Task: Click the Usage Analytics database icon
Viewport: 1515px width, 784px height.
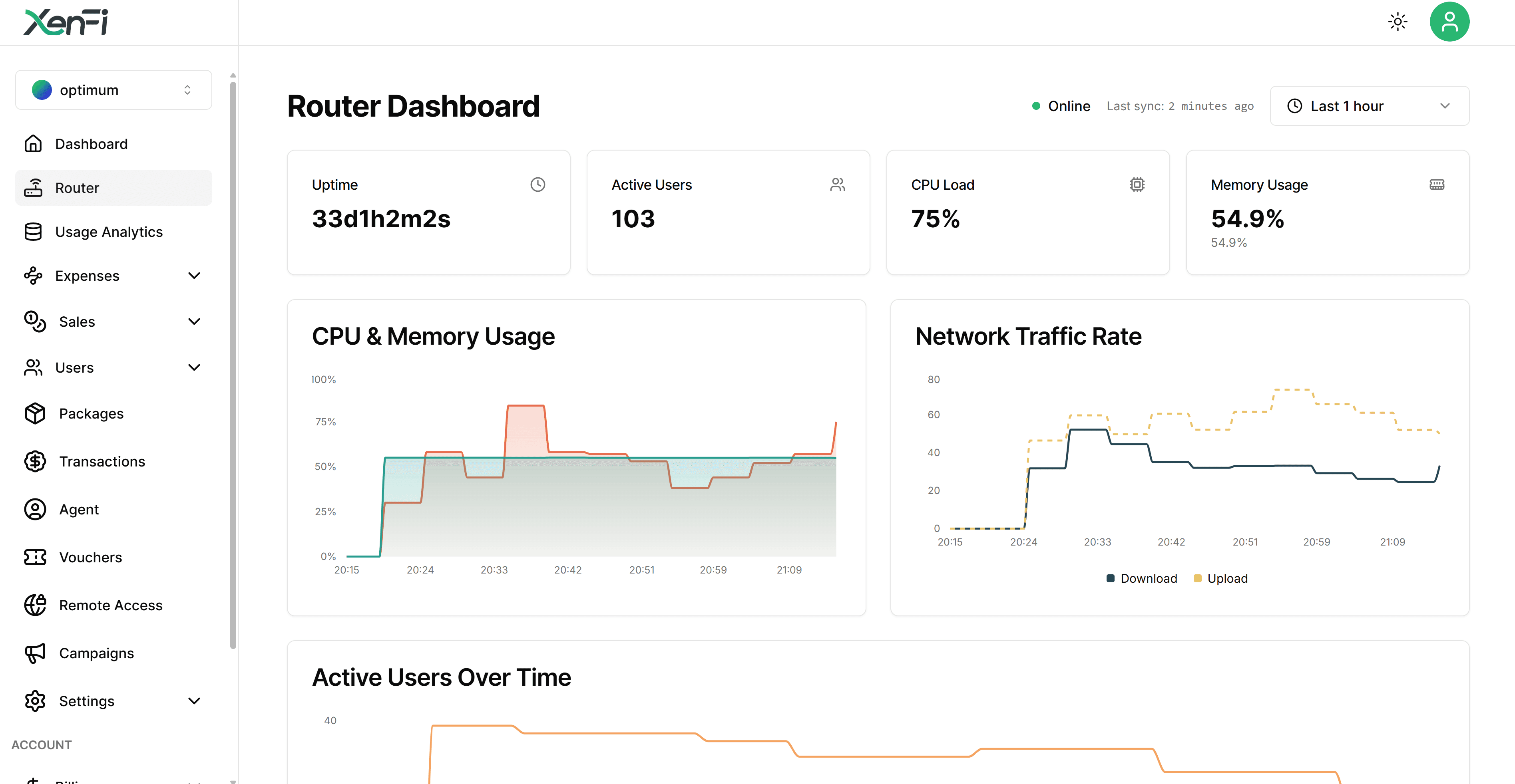Action: coord(33,232)
